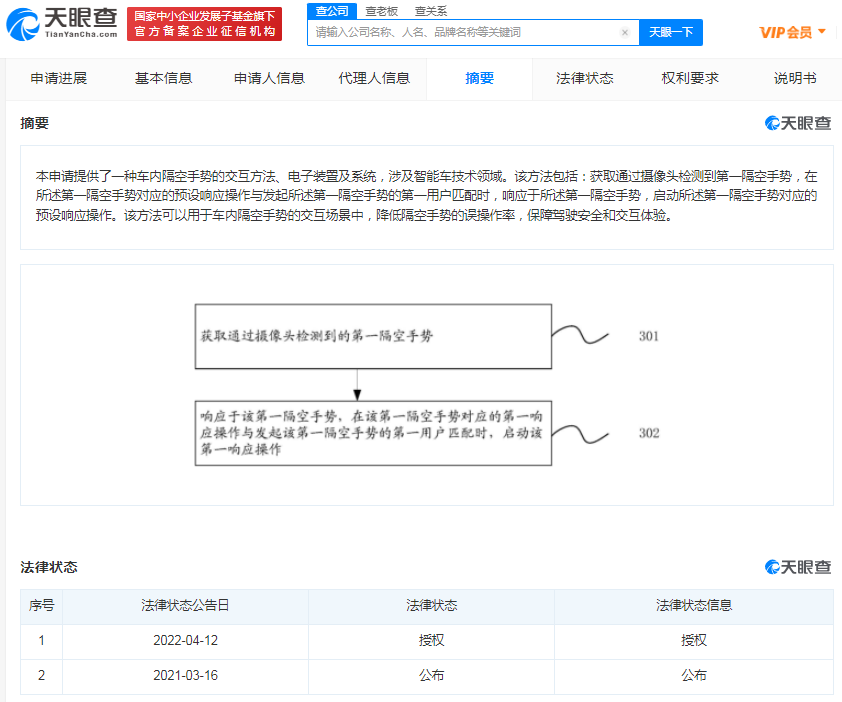
Task: Click row number 2 cell
Action: point(41,676)
